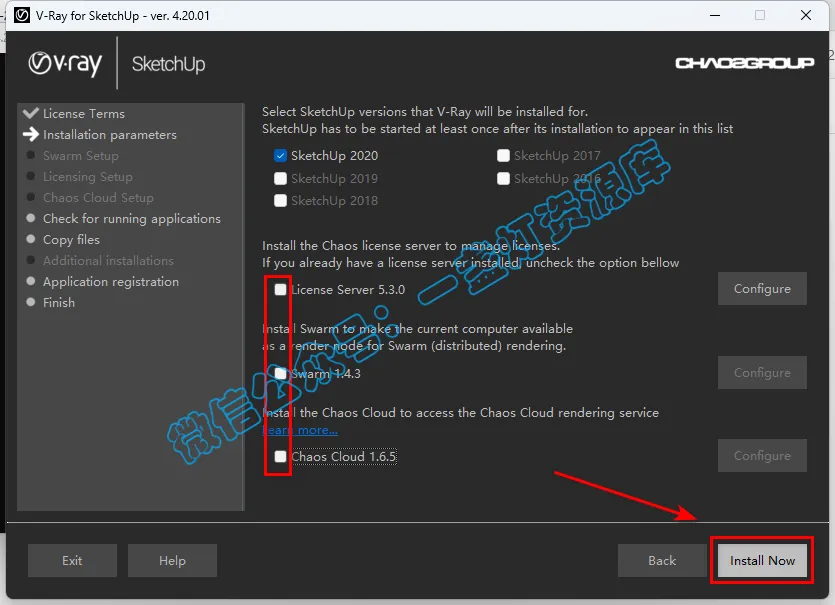Select Installation parameters step
Screen dimensions: 835x605
(110, 135)
